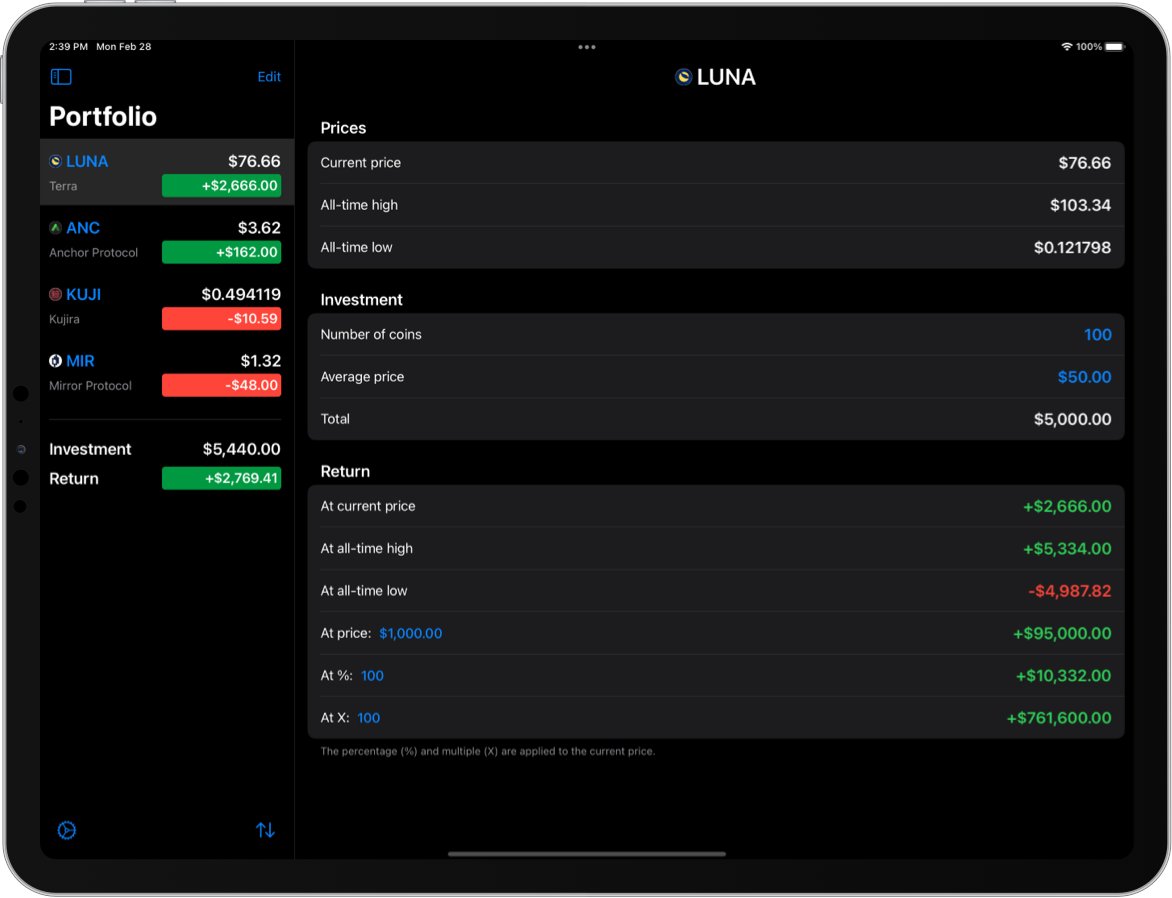Screen dimensions: 1172x898
Task: Click the Return section header in detail
Action: 345,472
